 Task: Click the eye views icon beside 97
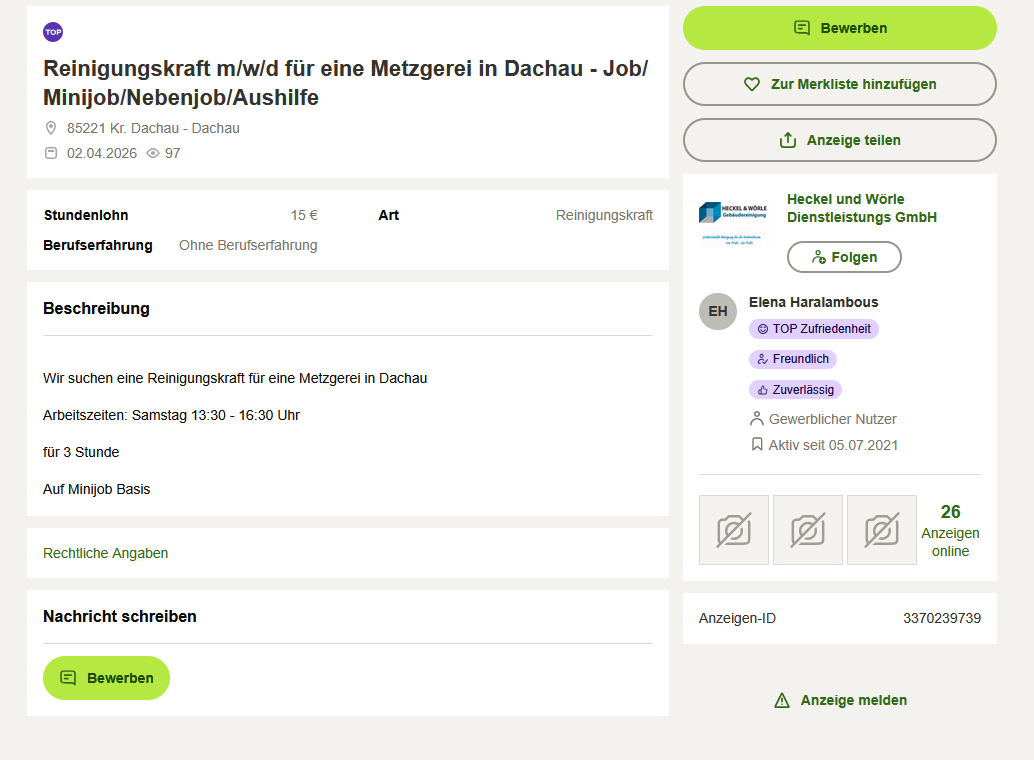[x=153, y=153]
